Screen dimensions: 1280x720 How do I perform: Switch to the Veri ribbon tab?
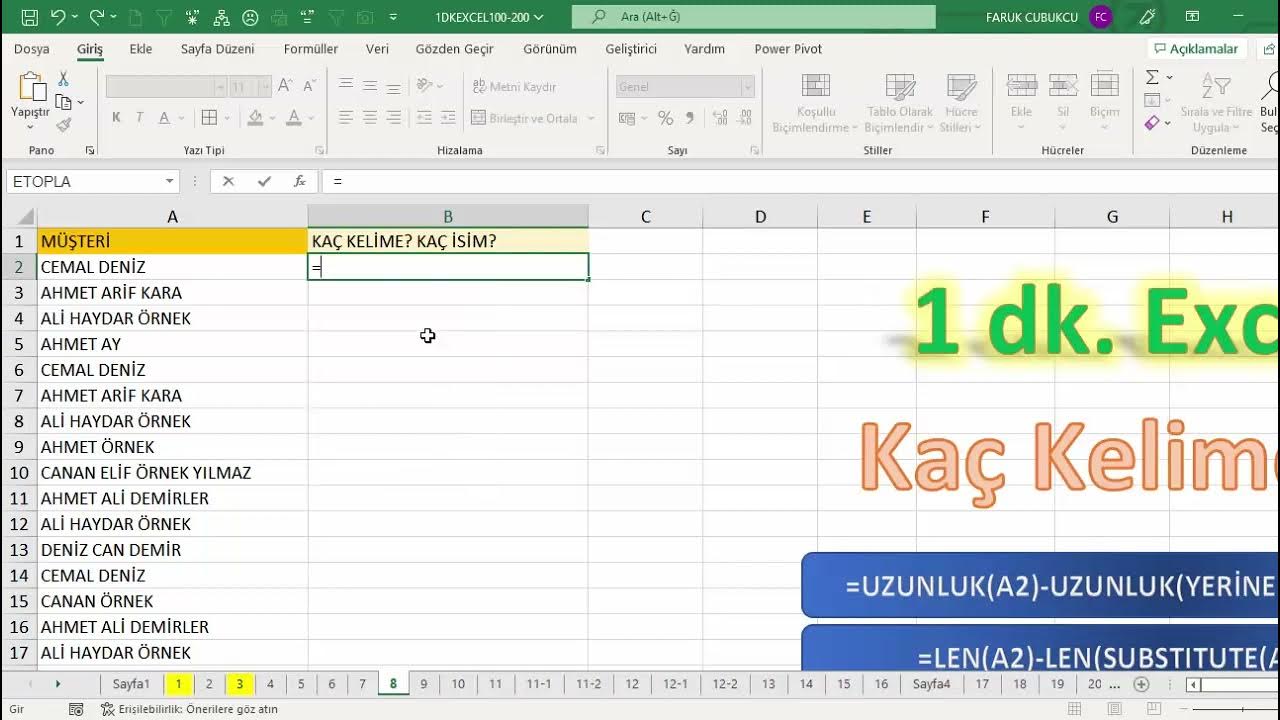[x=377, y=49]
